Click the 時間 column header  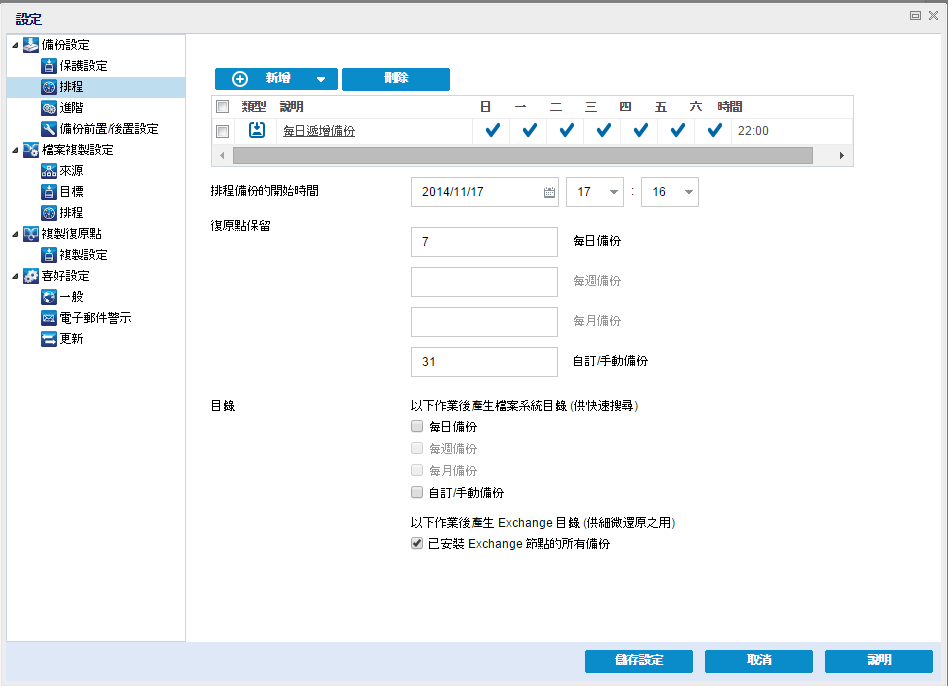tap(730, 107)
